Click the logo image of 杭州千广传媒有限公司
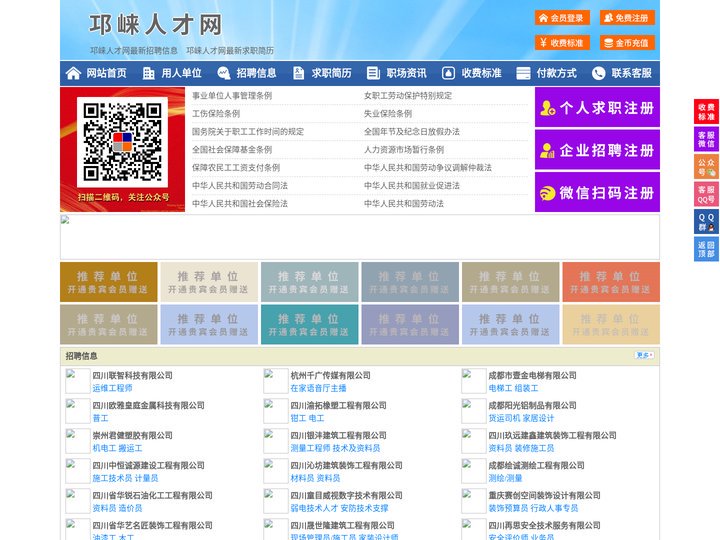The width and height of the screenshot is (720, 540). [276, 381]
